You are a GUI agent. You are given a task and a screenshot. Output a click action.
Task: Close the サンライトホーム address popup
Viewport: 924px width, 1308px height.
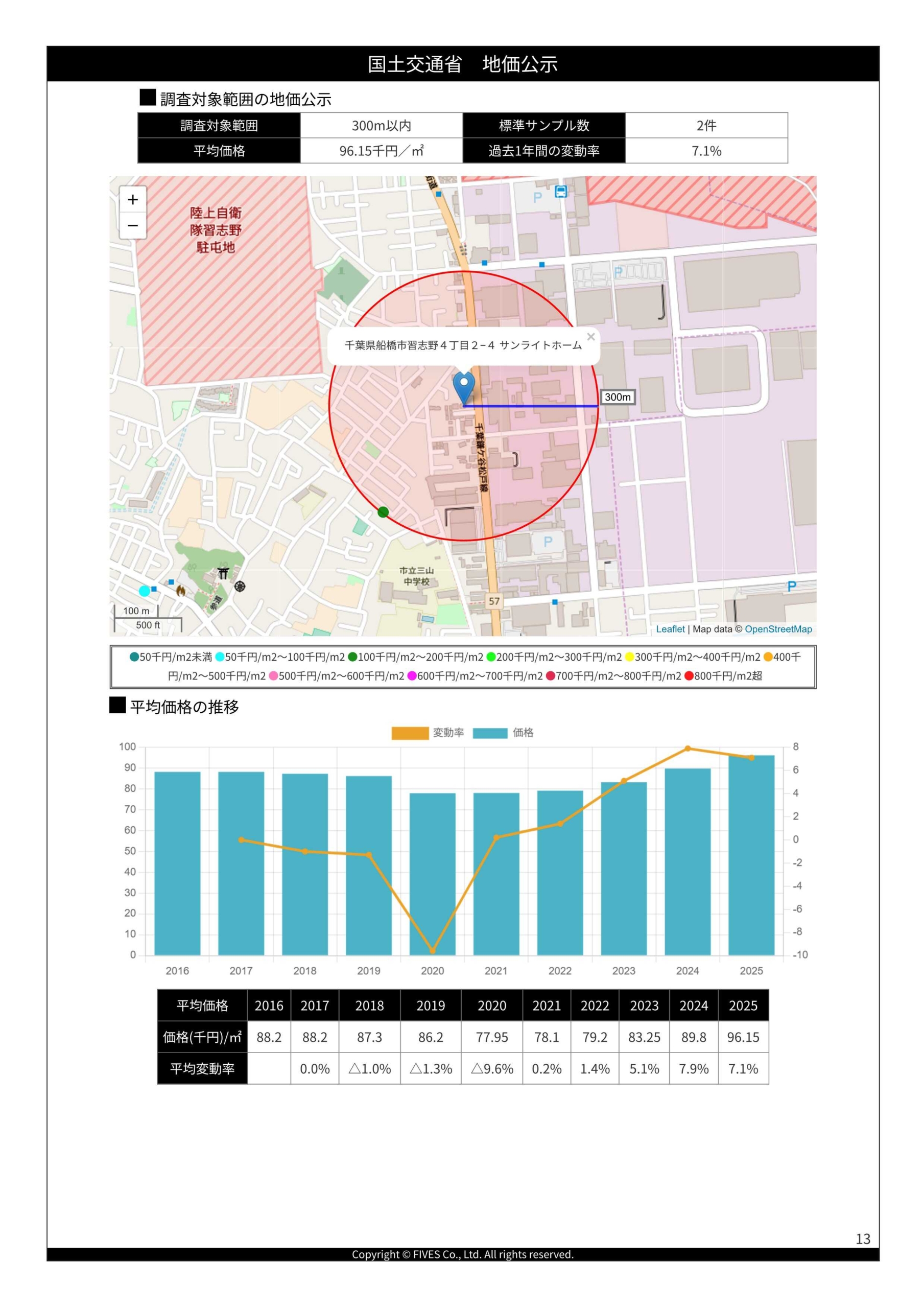coord(591,337)
